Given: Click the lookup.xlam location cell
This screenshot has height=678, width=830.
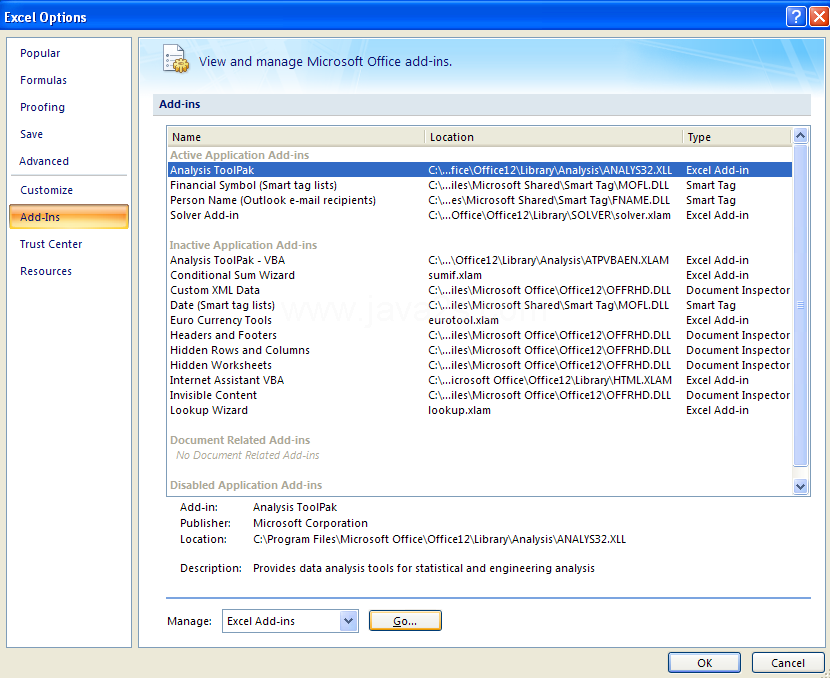Looking at the screenshot, I should coord(459,410).
